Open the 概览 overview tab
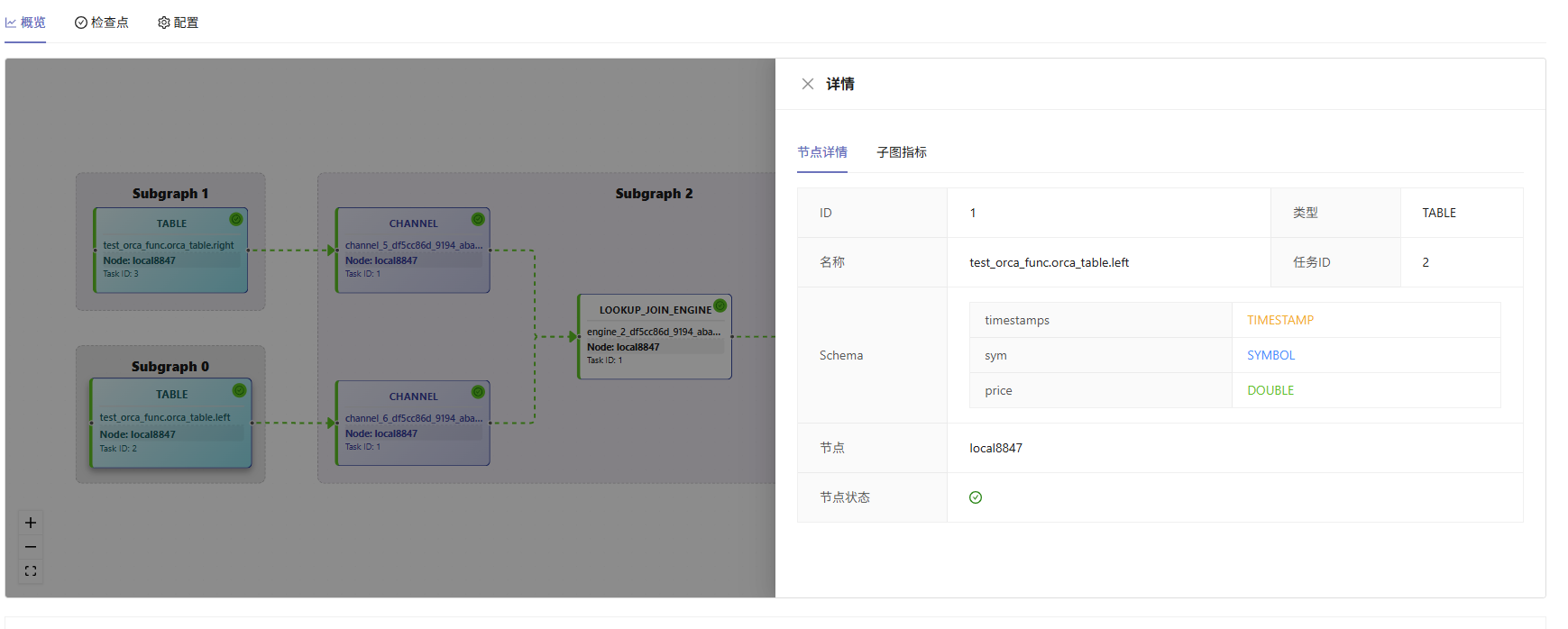The width and height of the screenshot is (1568, 629). tap(25, 23)
